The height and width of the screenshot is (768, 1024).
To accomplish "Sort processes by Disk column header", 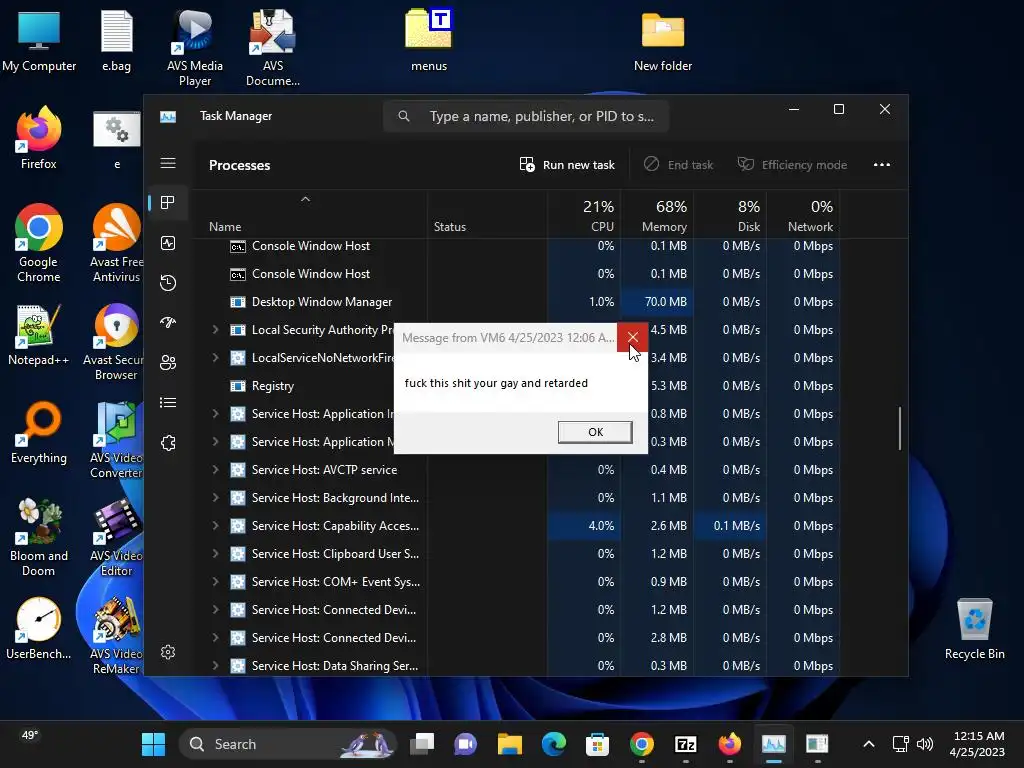I will tap(730, 214).
